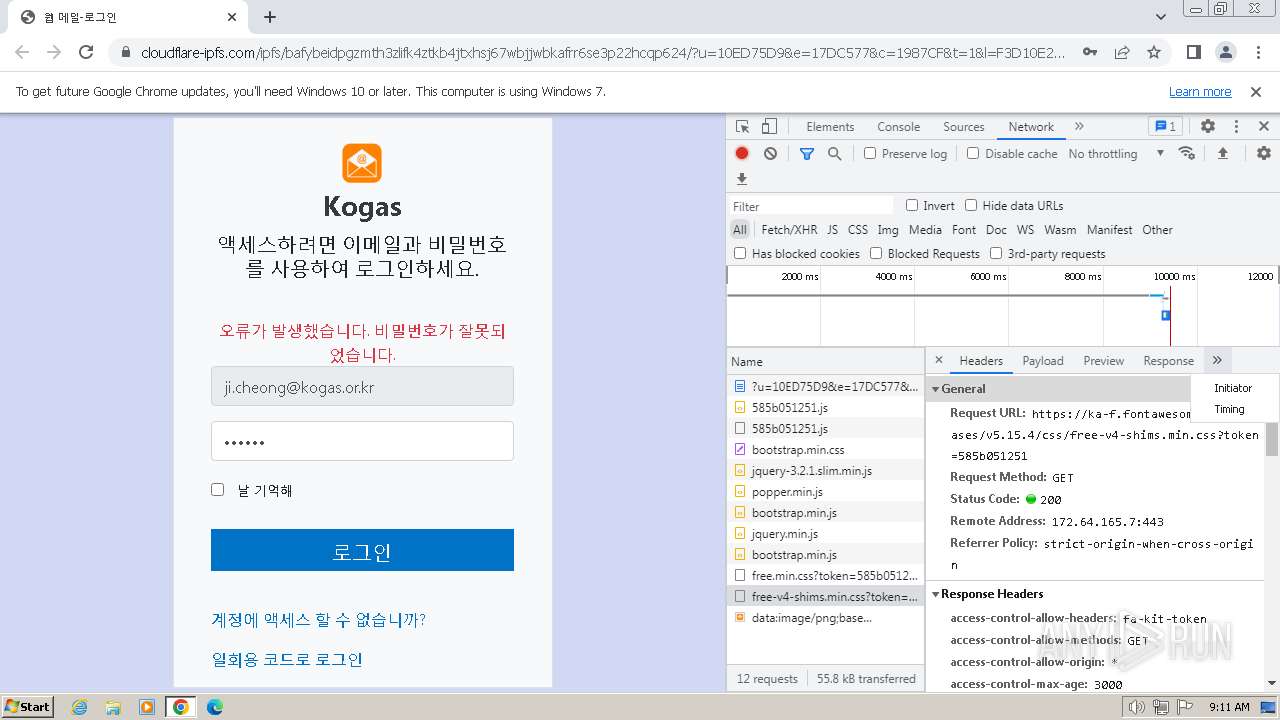The image size is (1280, 720).
Task: Follow the 계정에 액세스 할 수 없습니까? link
Action: point(318,620)
